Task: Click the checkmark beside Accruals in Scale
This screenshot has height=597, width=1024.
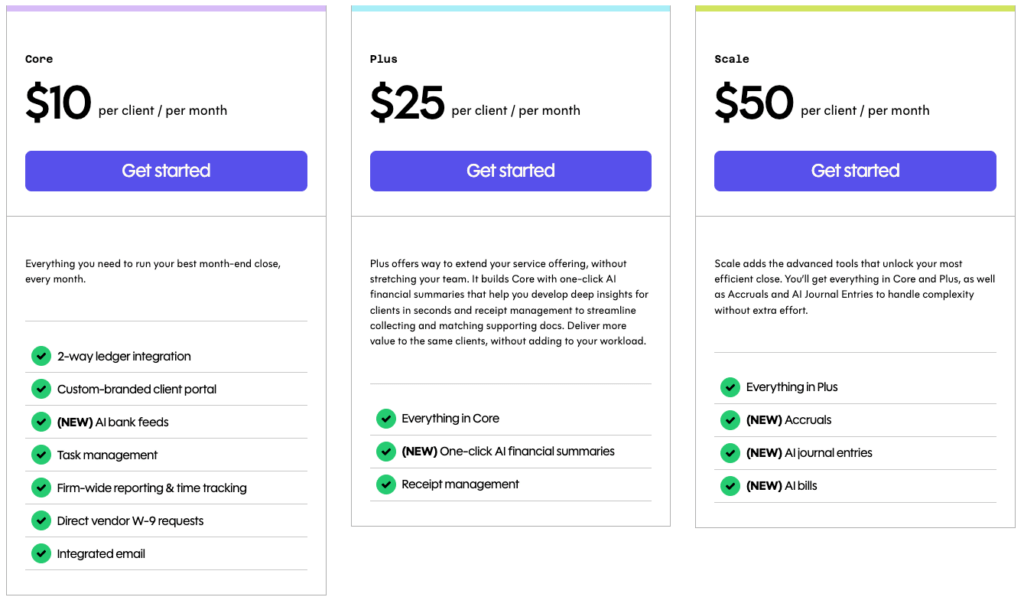Action: click(730, 420)
